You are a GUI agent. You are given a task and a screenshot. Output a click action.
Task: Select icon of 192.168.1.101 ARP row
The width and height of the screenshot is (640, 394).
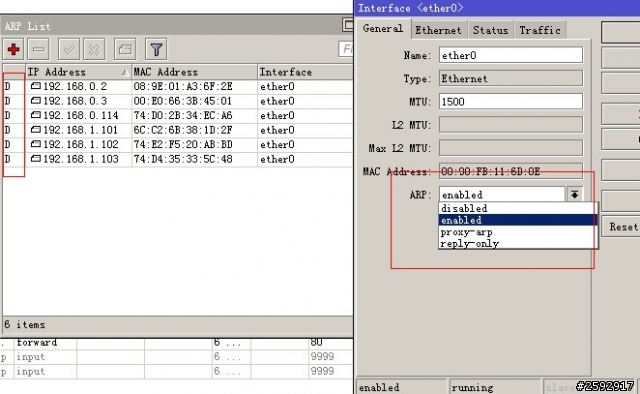(36, 130)
